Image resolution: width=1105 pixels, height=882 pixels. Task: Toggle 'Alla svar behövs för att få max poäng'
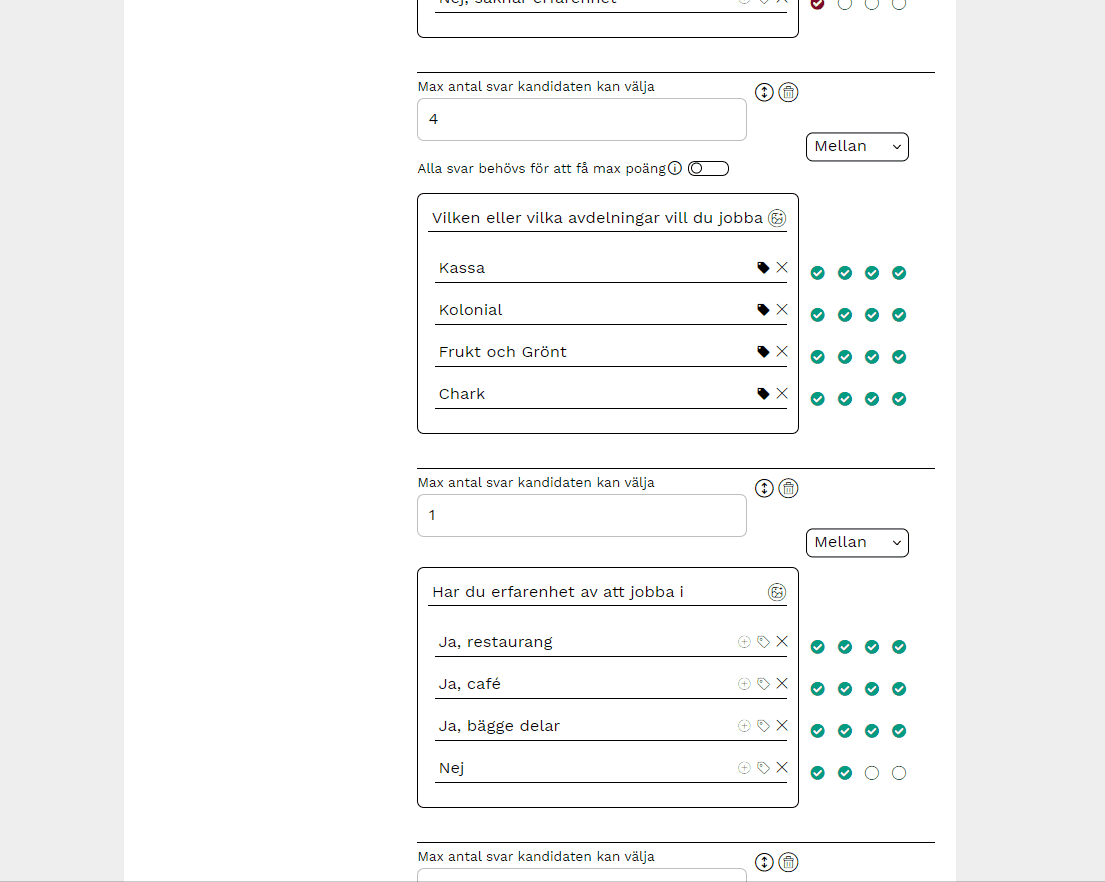pos(708,168)
